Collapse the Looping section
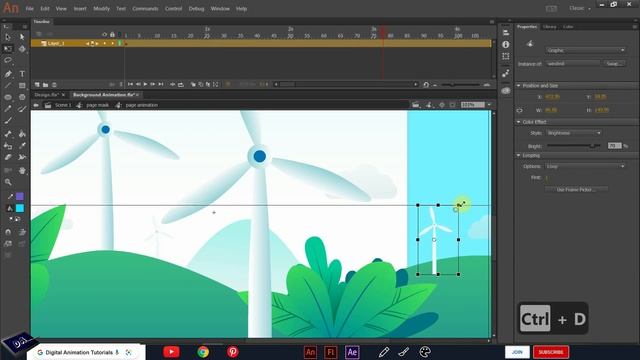 (x=519, y=156)
